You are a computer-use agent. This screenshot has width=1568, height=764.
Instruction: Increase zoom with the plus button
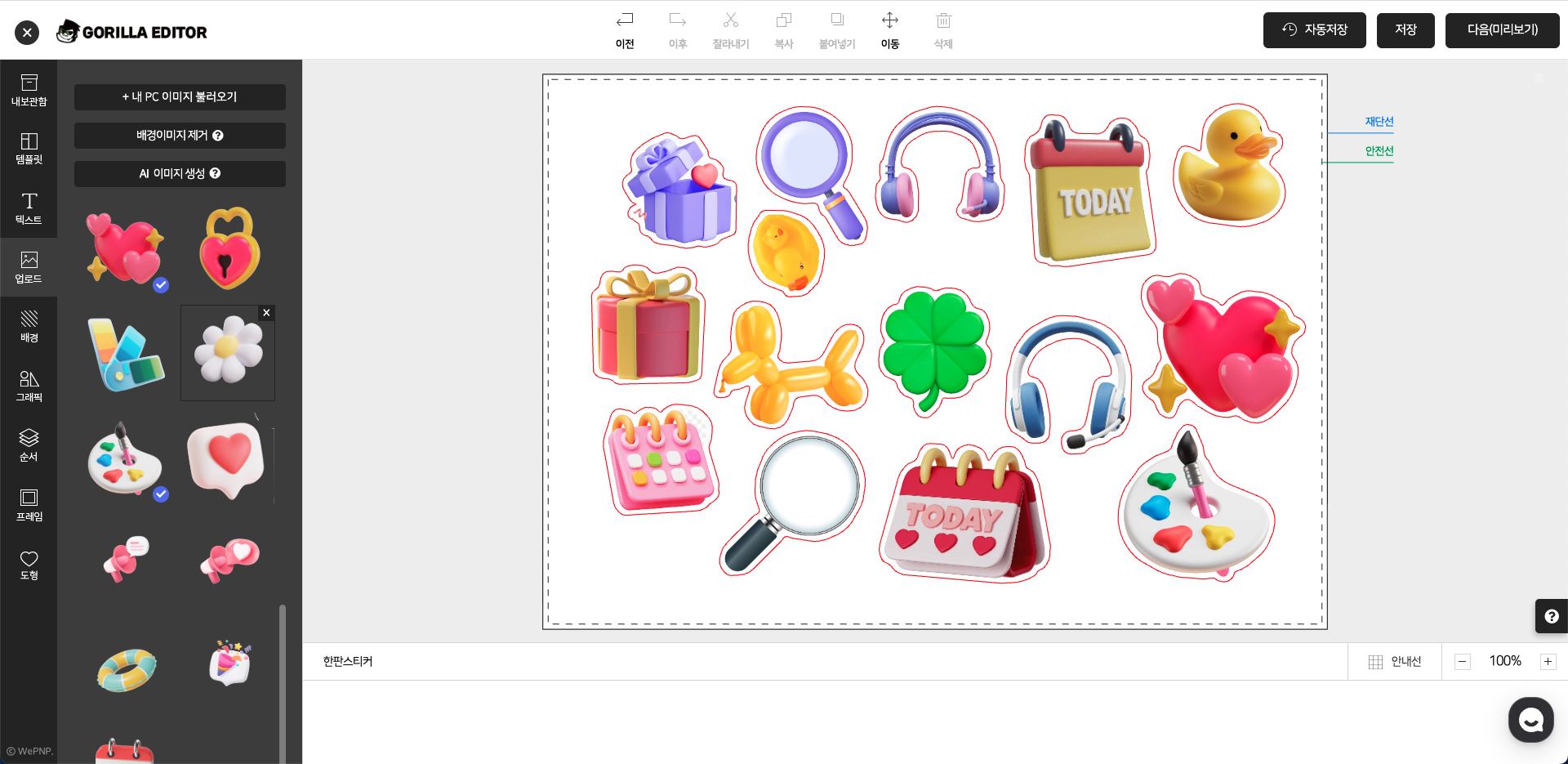point(1548,662)
